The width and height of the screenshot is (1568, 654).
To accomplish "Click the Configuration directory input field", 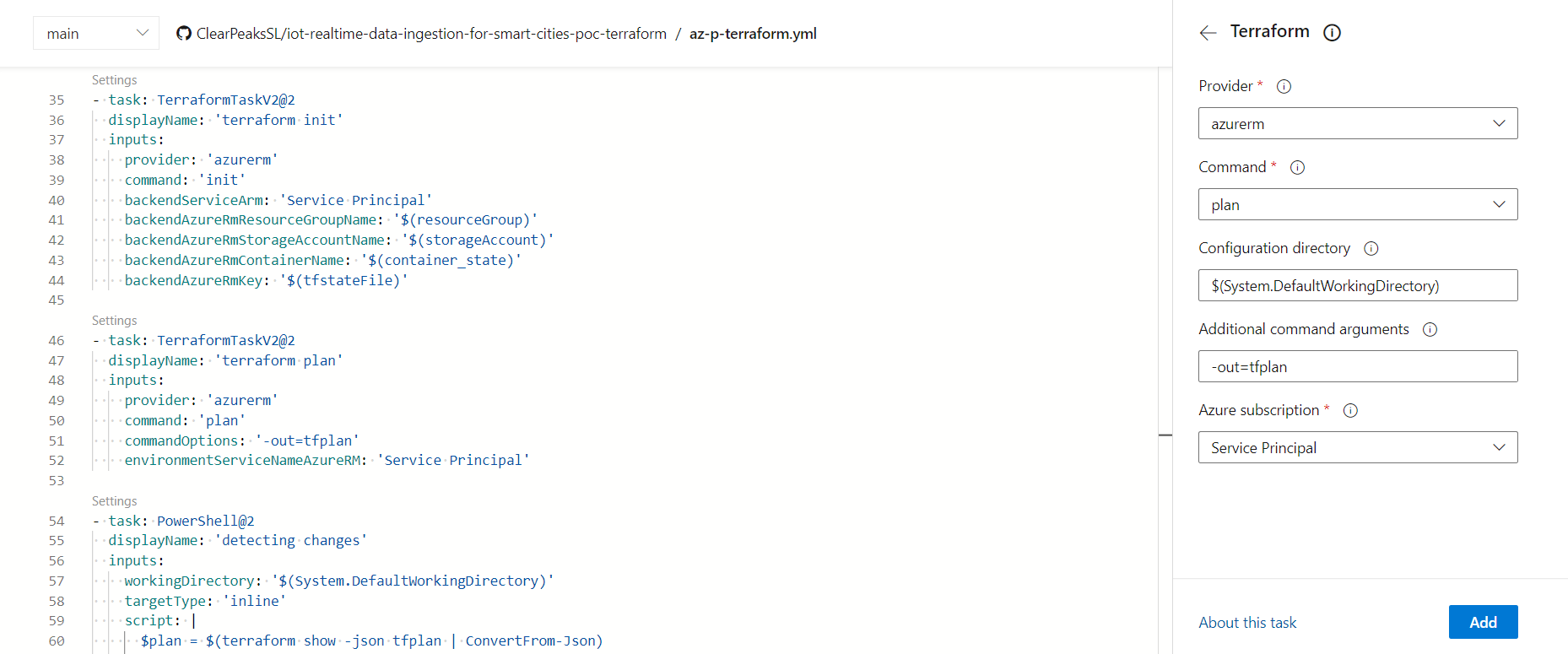I will click(x=1358, y=285).
